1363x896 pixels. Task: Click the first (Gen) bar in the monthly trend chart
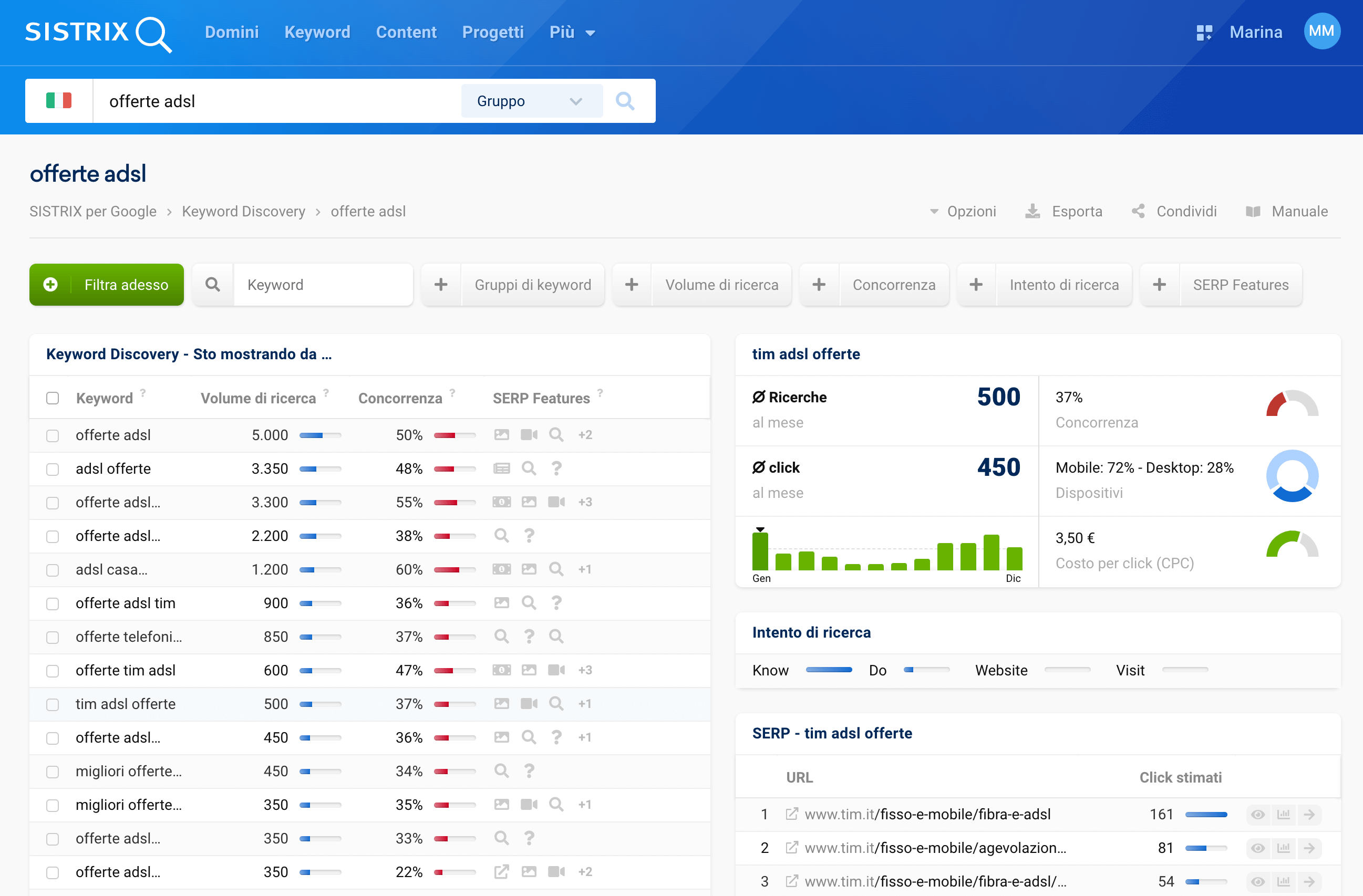click(x=760, y=551)
